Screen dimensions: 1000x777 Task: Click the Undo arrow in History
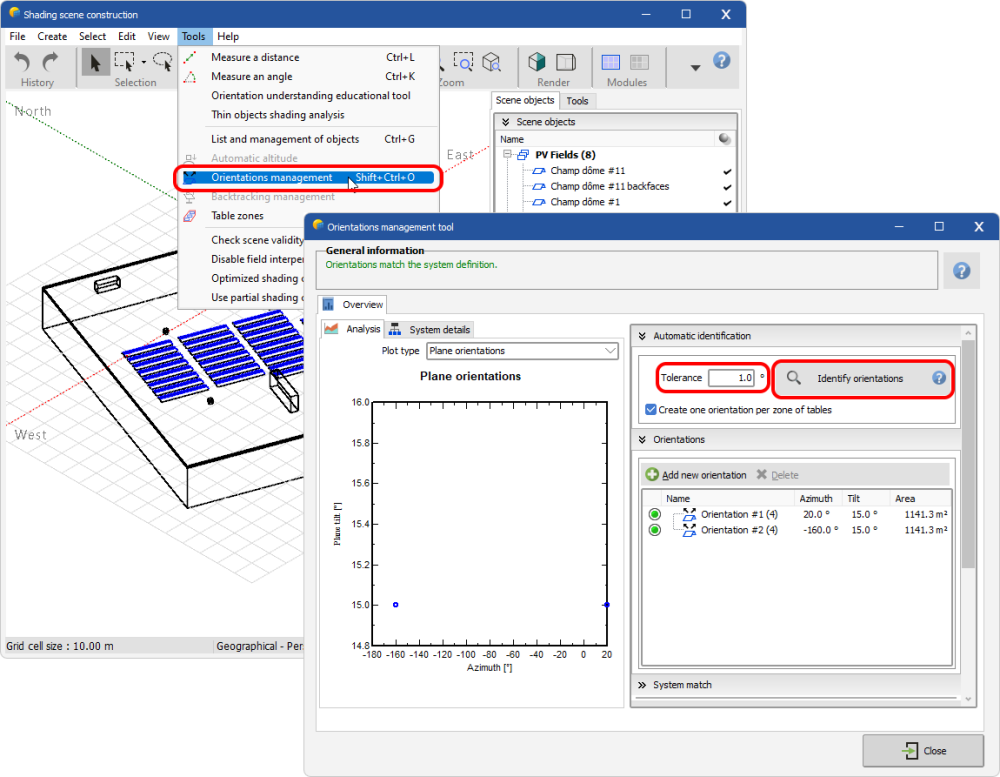[23, 63]
